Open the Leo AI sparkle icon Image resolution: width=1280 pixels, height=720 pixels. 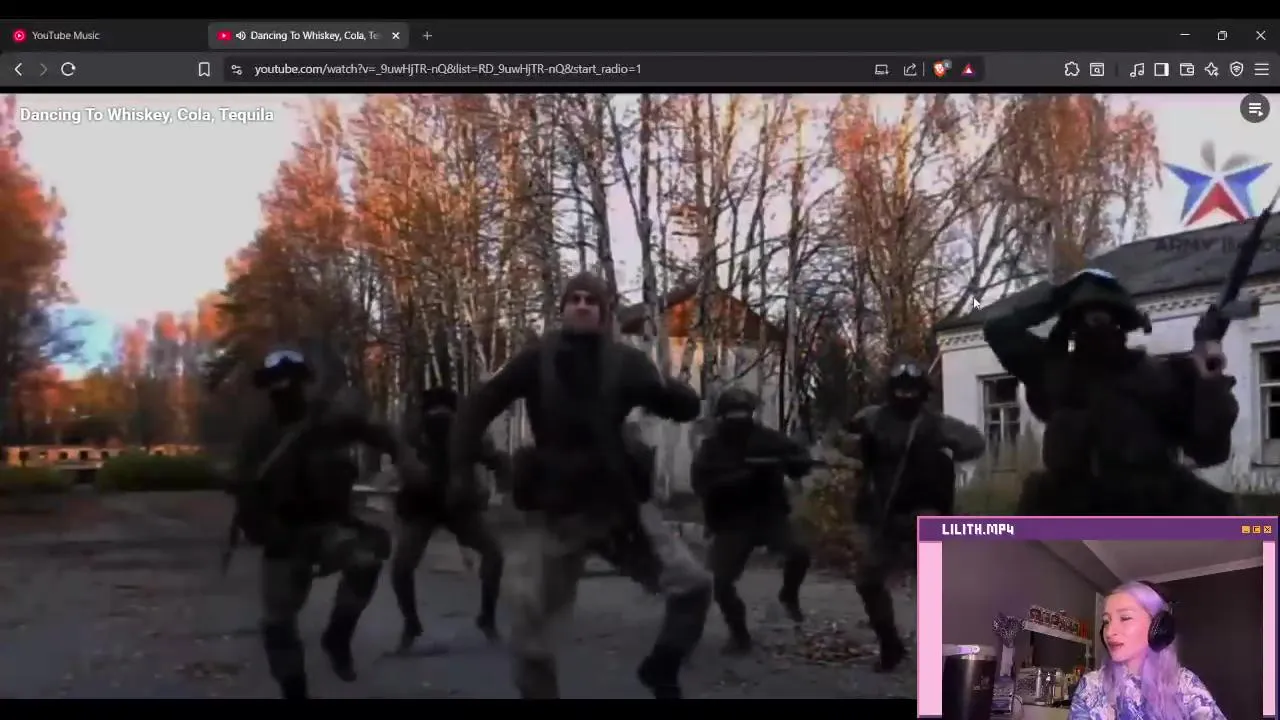[x=1212, y=69]
